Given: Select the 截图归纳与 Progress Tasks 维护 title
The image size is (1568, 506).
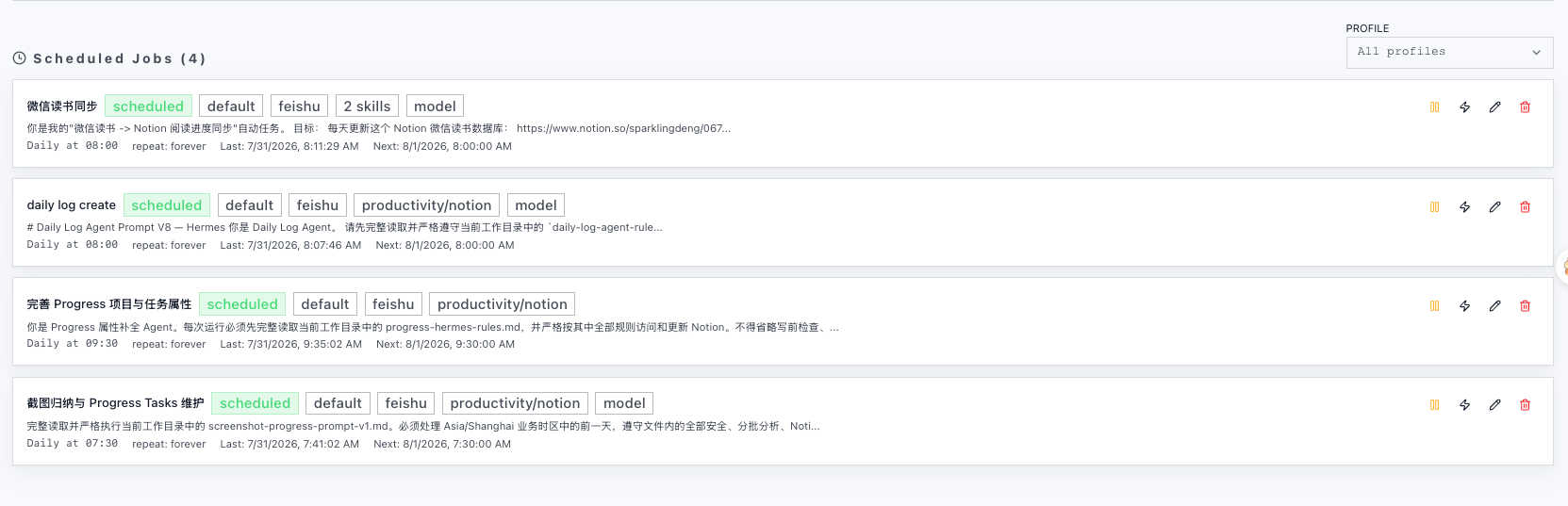Looking at the screenshot, I should pyautogui.click(x=115, y=403).
